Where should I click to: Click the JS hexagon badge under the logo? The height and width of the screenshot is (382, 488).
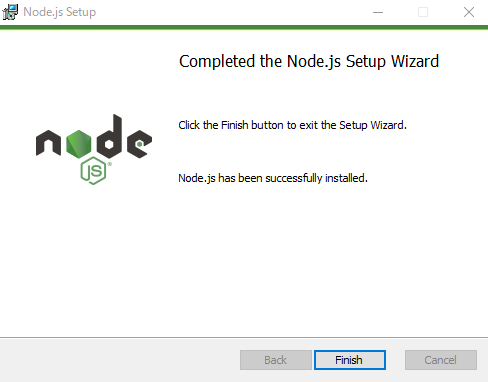point(93,171)
